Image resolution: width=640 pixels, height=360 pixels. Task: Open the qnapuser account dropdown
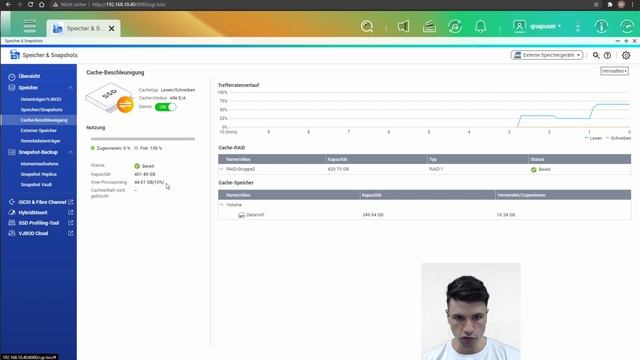point(545,26)
